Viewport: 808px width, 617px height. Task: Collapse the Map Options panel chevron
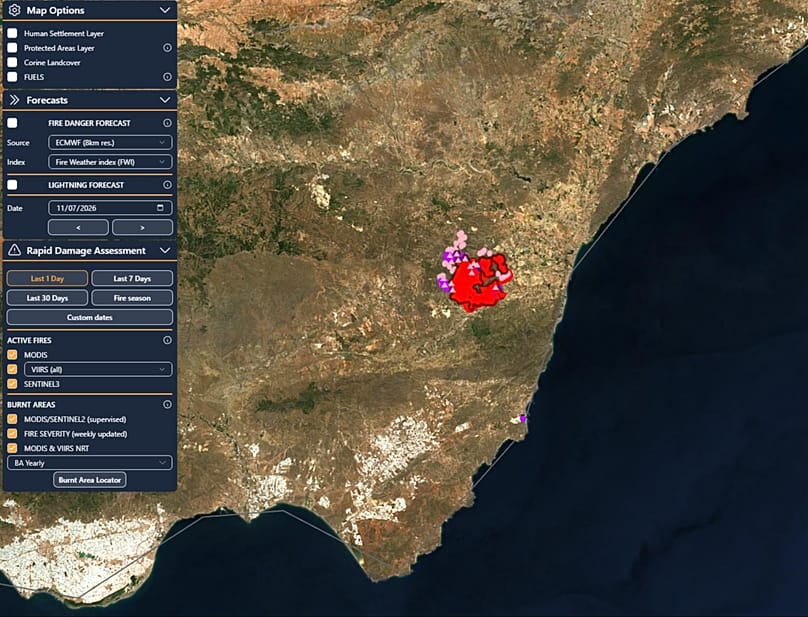[165, 10]
